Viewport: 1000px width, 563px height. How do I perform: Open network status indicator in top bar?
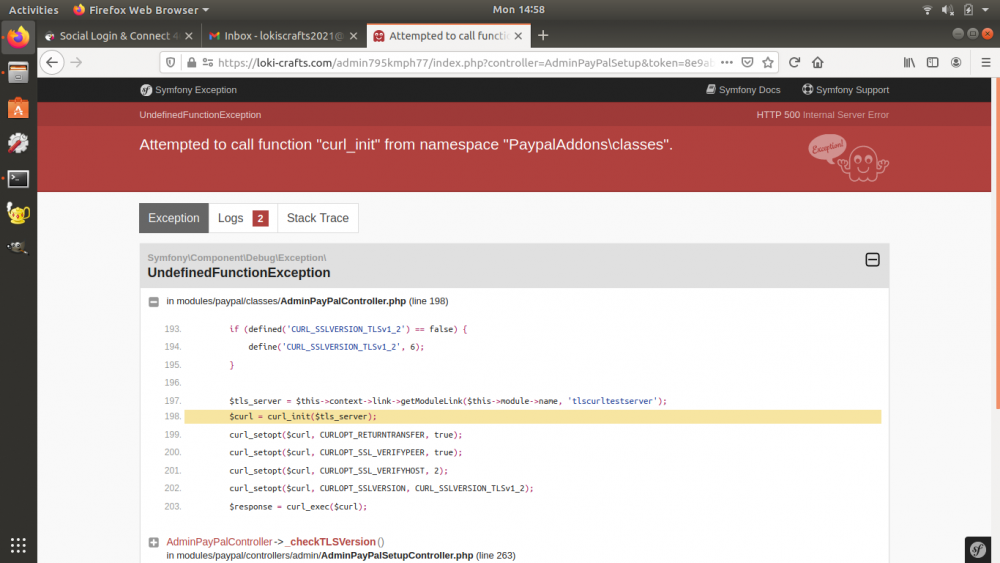tap(927, 10)
